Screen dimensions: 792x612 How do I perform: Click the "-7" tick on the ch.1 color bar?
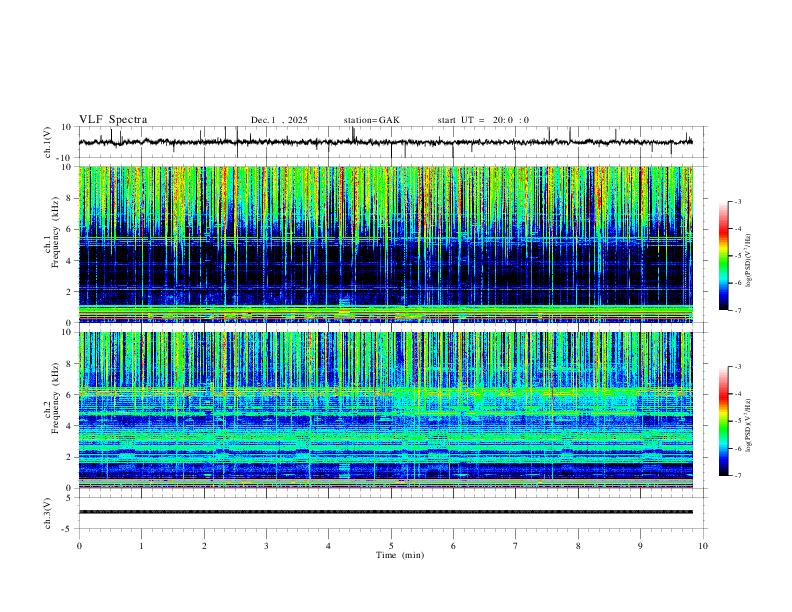(737, 311)
